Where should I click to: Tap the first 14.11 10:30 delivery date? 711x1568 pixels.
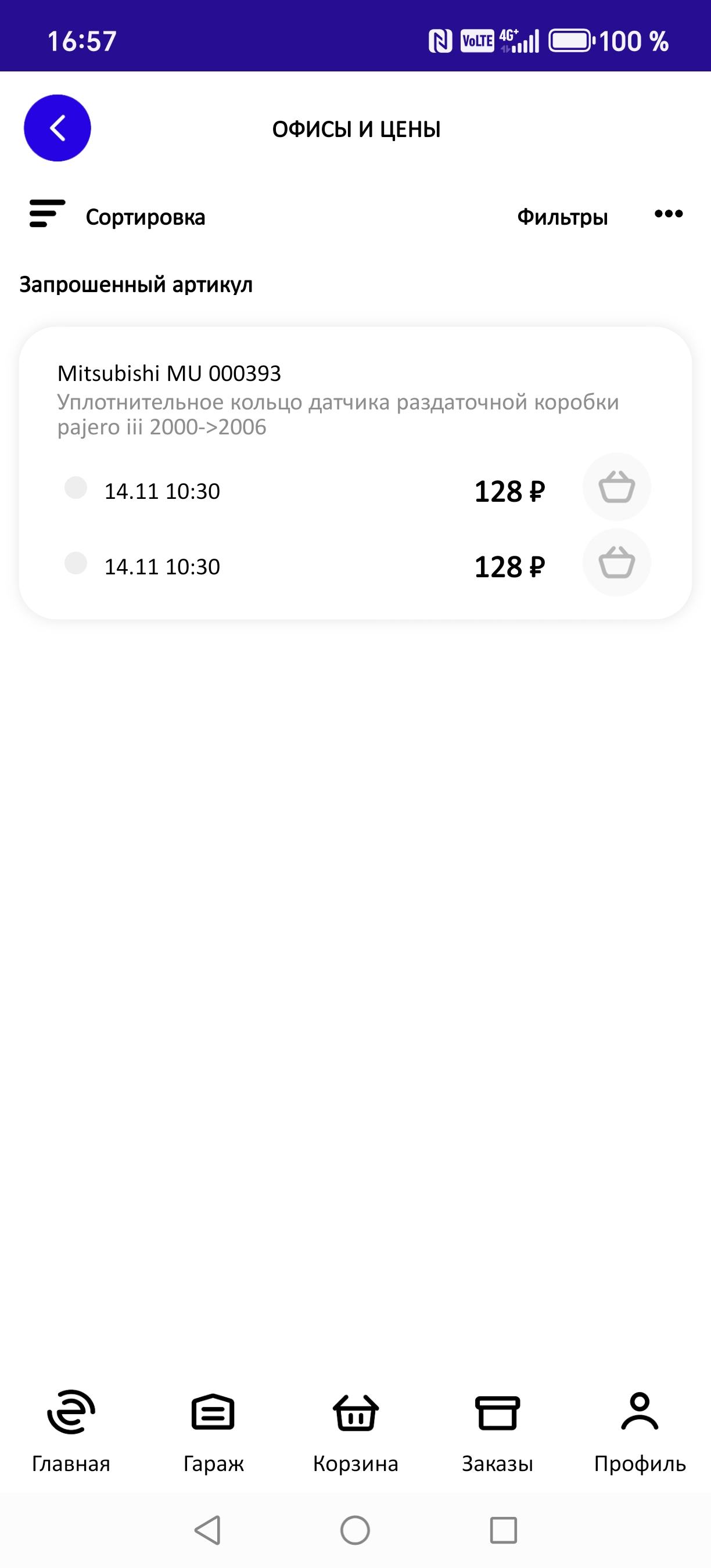click(x=162, y=491)
